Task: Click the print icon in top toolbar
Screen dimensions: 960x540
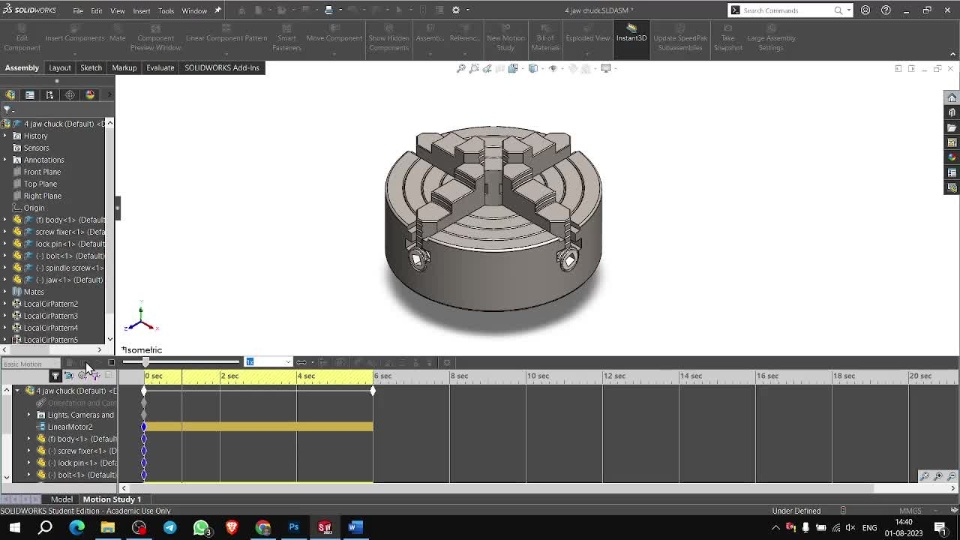Action: tap(331, 10)
